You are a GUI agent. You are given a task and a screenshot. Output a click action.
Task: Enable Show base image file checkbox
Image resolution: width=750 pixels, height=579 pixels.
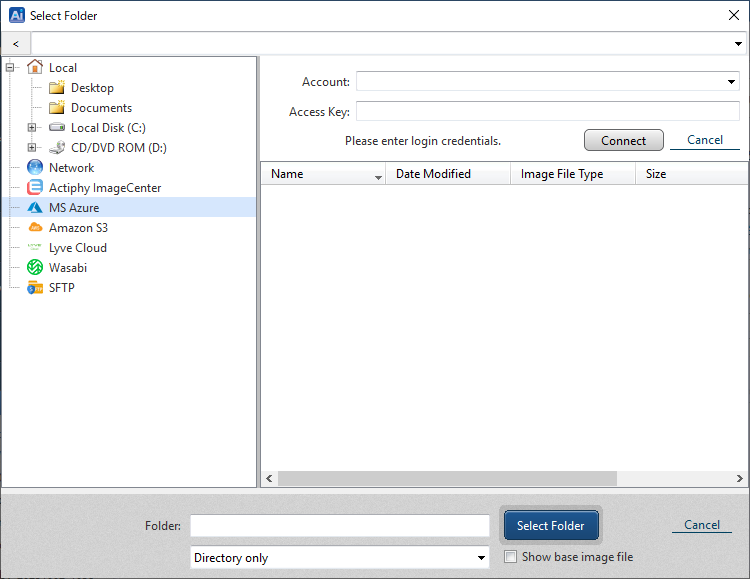pyautogui.click(x=511, y=557)
